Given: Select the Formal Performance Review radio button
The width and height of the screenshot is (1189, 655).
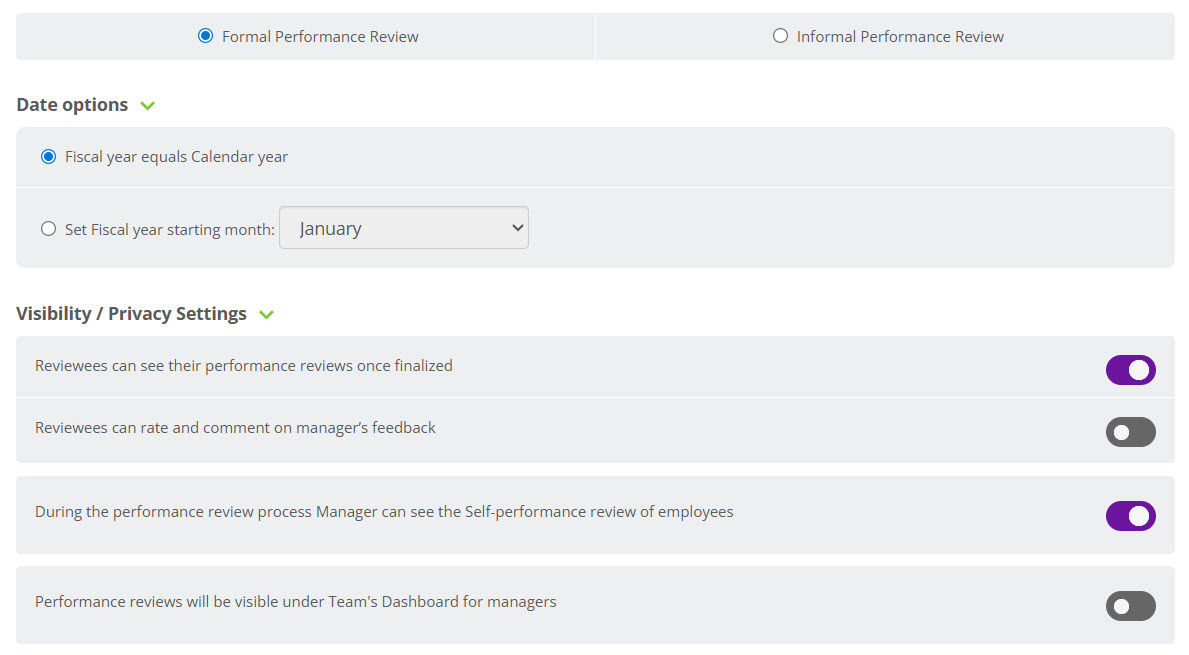Looking at the screenshot, I should click(x=205, y=36).
